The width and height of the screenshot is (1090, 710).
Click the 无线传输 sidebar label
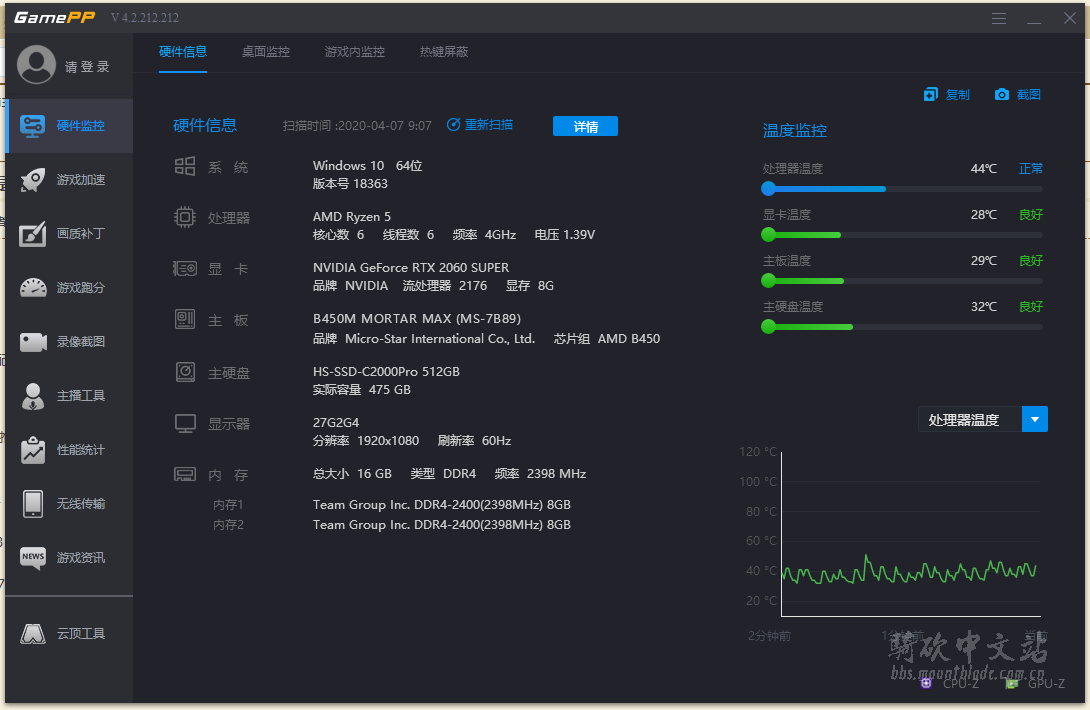point(81,503)
